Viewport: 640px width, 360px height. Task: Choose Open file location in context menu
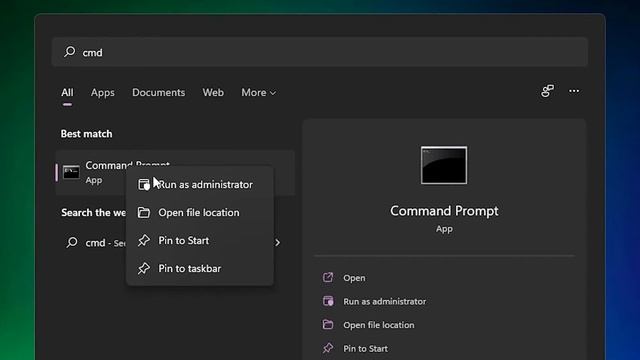coord(200,212)
